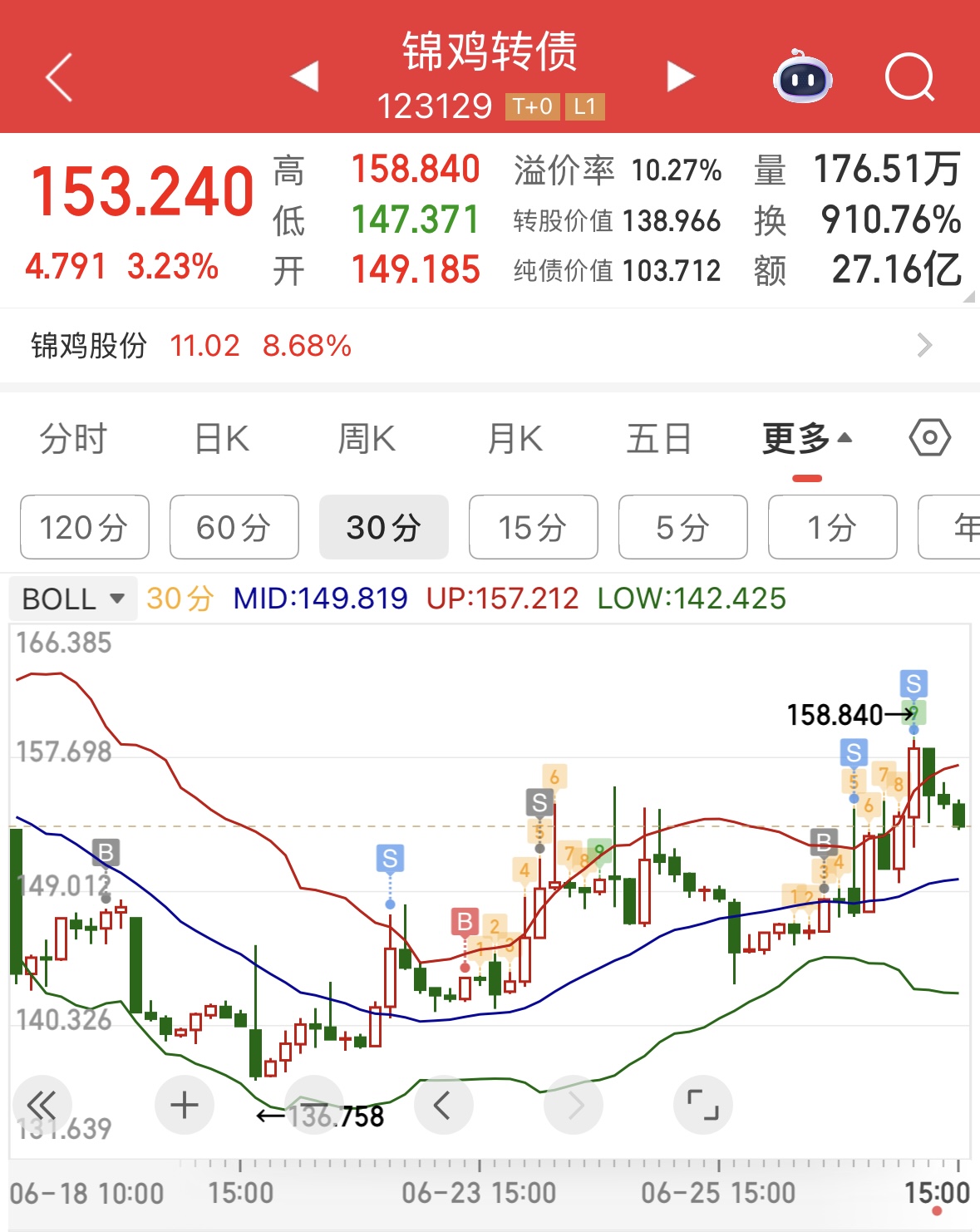Viewport: 980px width, 1232px height.
Task: Switch to next security with right triangle
Action: click(680, 76)
